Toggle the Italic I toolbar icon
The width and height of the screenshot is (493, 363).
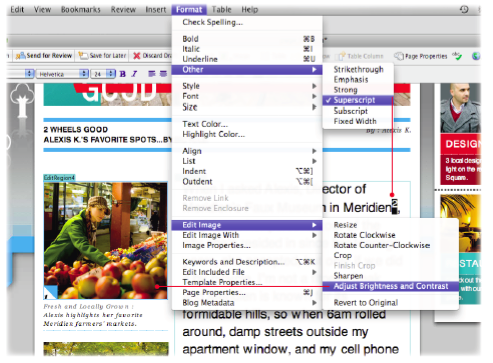click(134, 74)
